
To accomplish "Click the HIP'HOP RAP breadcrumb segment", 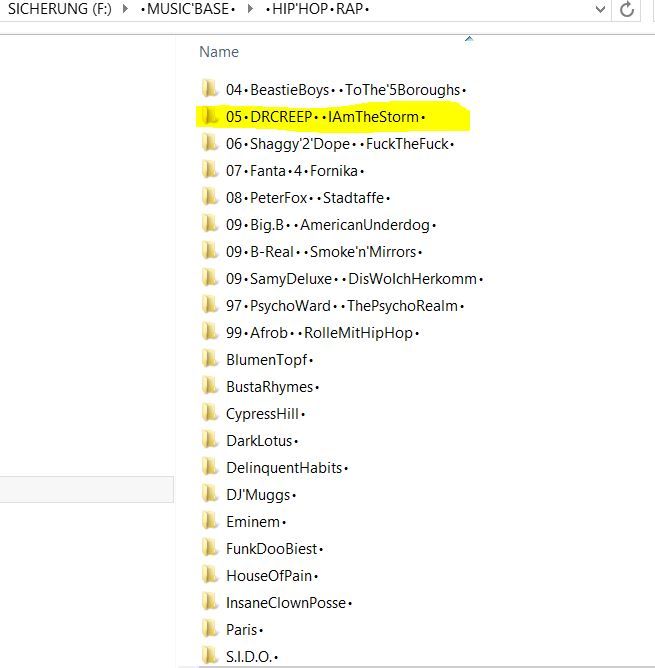I will click(x=317, y=9).
